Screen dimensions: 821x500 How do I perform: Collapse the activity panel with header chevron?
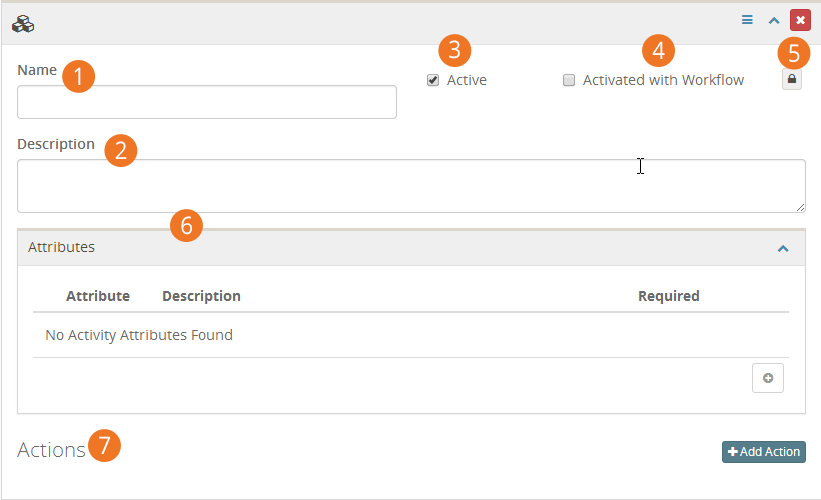coord(774,21)
